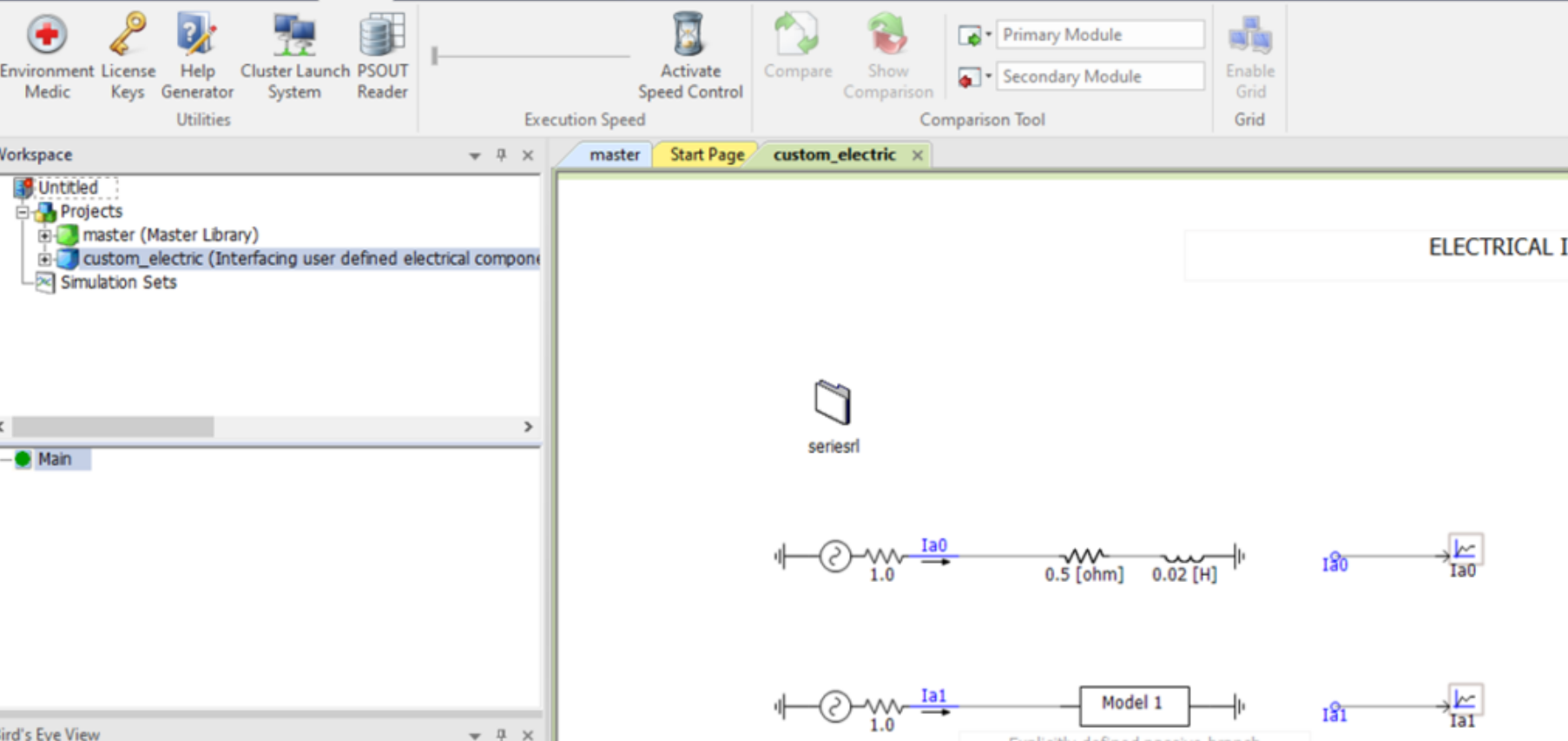Click the Ia1 output channel graph icon
Screen dimensions: 1568x741
[1465, 699]
